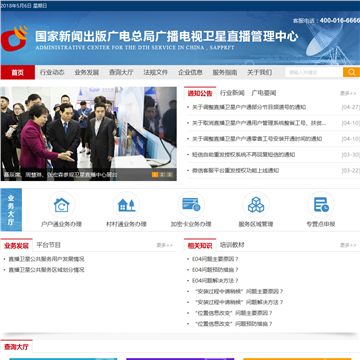
Task: Click the 专营点申报 text label
Action: (x=321, y=224)
